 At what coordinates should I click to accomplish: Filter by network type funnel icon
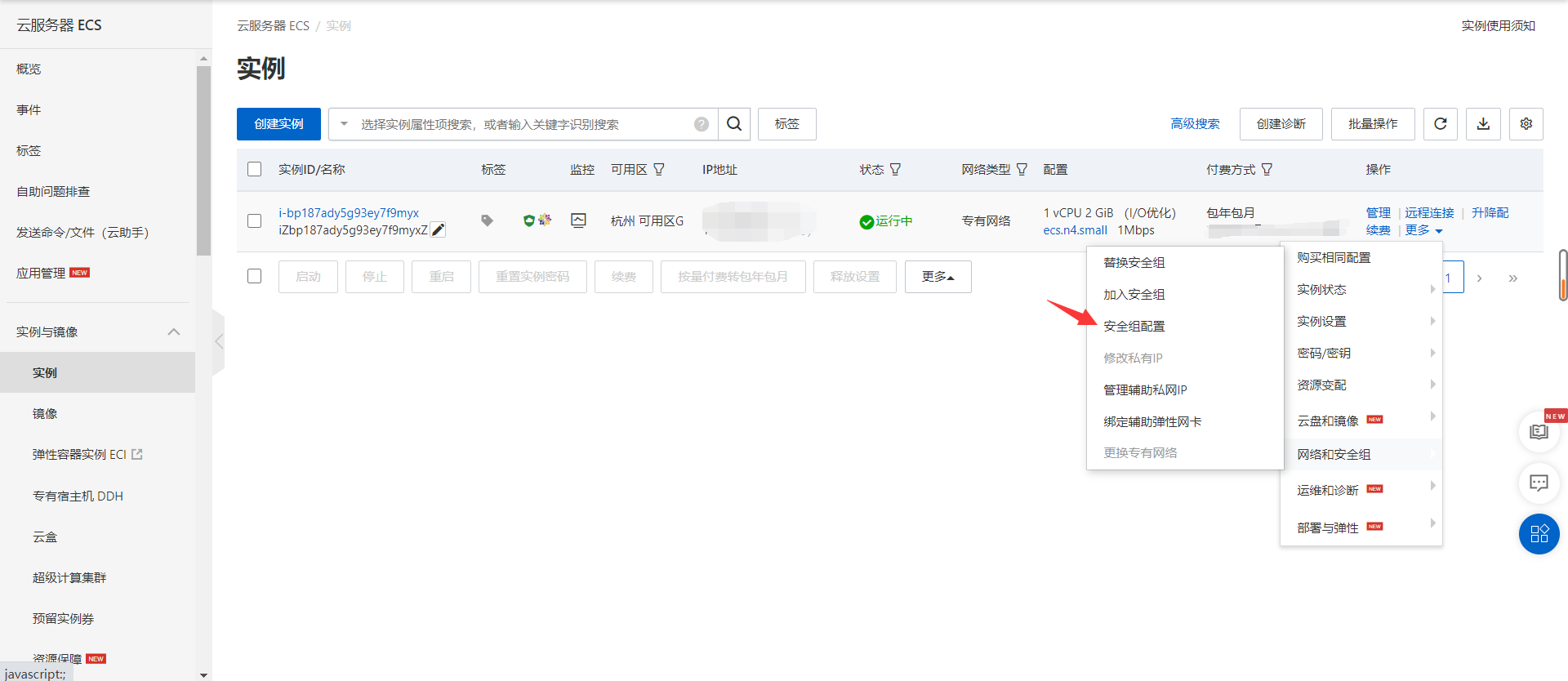click(x=1022, y=169)
